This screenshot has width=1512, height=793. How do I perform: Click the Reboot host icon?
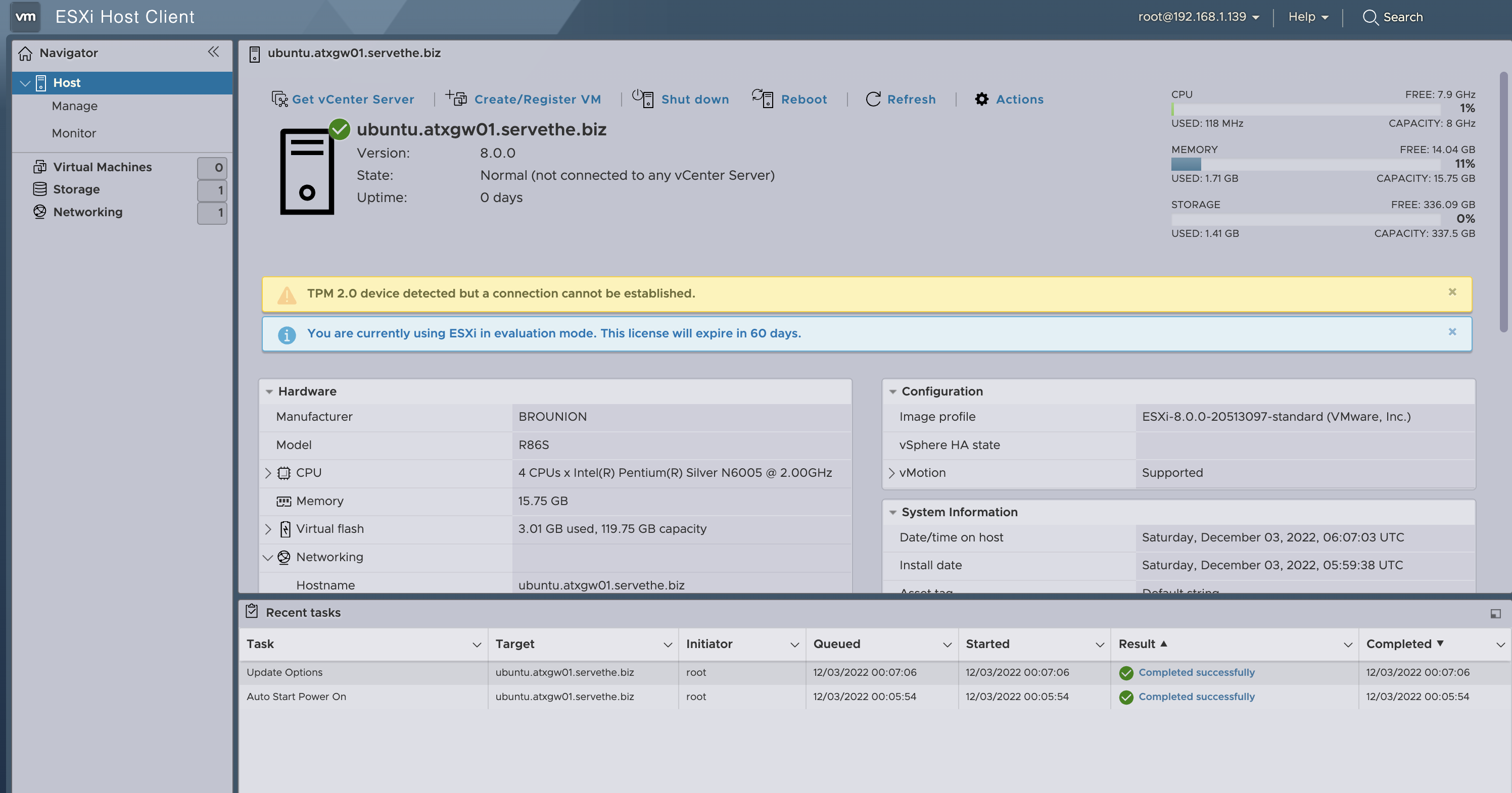point(763,98)
